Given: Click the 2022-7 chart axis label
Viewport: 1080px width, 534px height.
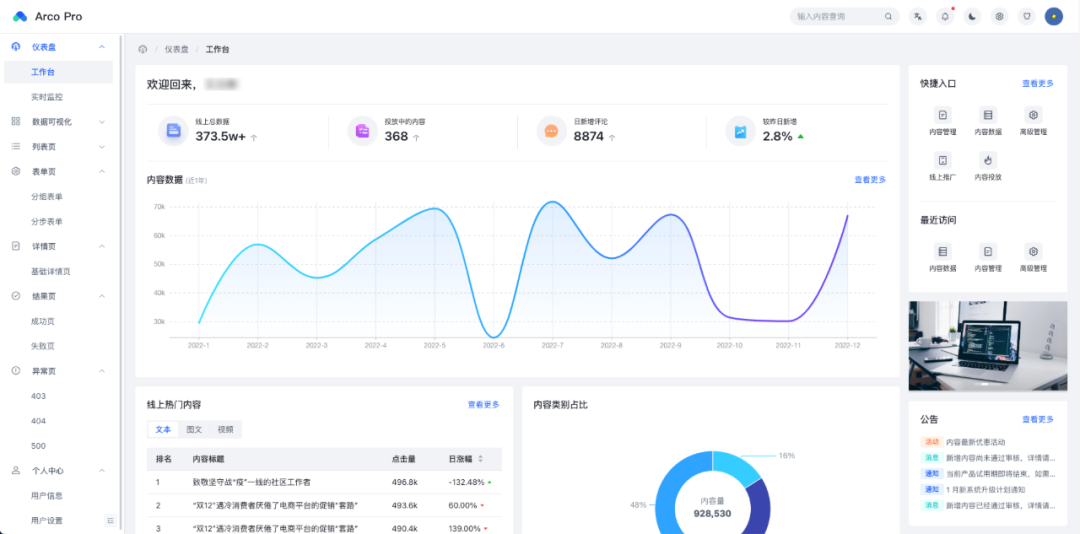Looking at the screenshot, I should click(552, 345).
